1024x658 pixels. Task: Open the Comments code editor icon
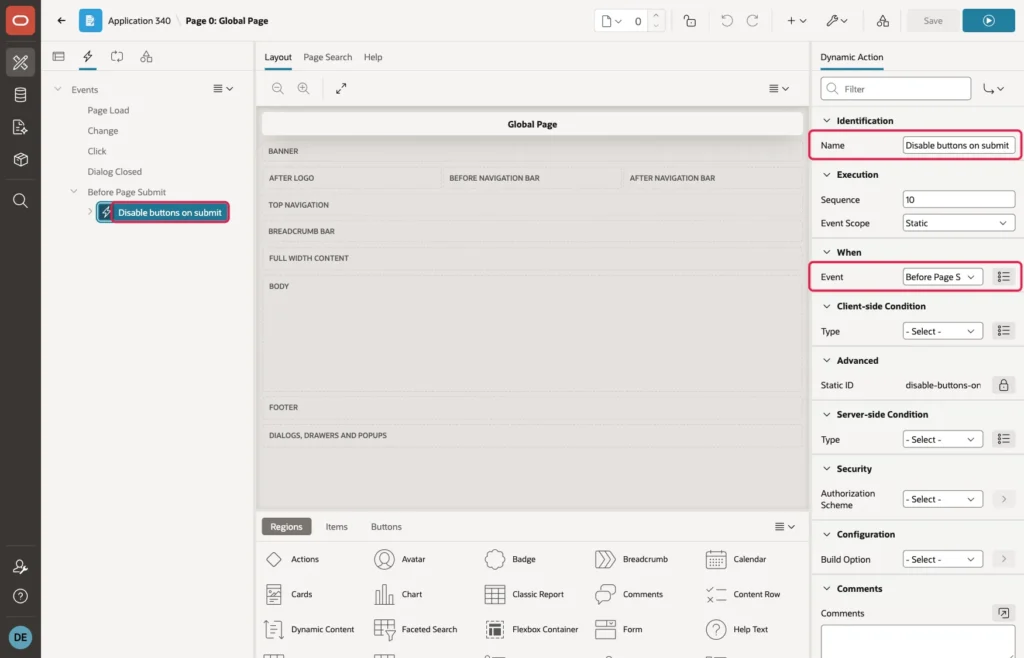(x=1003, y=613)
